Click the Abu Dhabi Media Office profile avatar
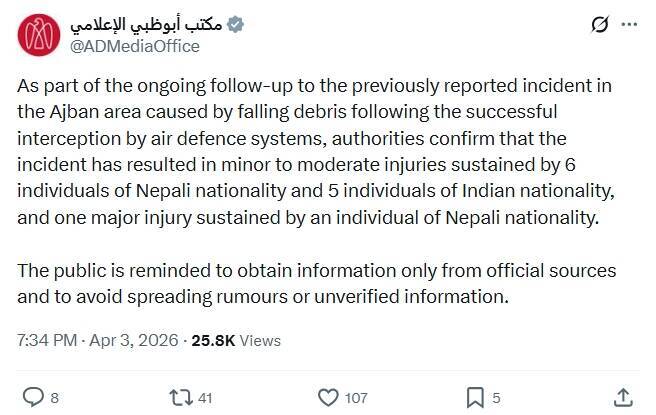The height and width of the screenshot is (415, 656). click(x=36, y=35)
